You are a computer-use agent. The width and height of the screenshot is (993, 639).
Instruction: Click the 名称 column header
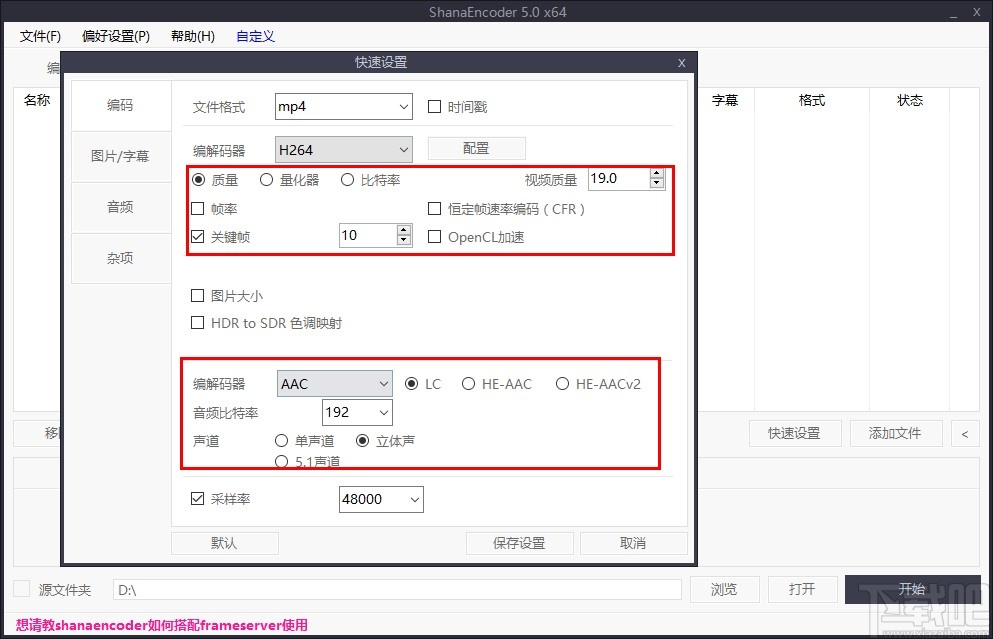pos(37,100)
